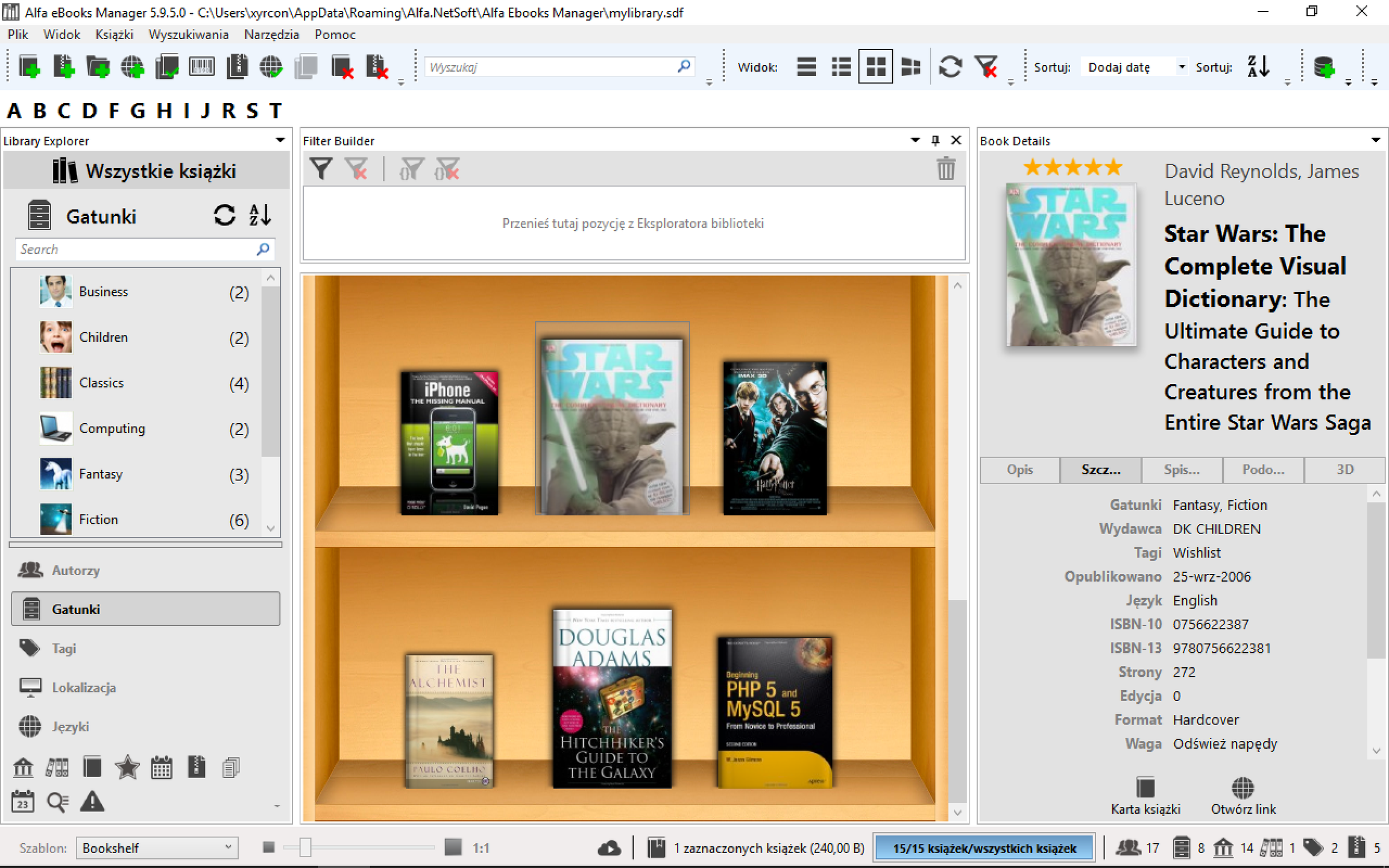Image resolution: width=1389 pixels, height=868 pixels.
Task: Open the Narzędzia menu
Action: click(271, 34)
